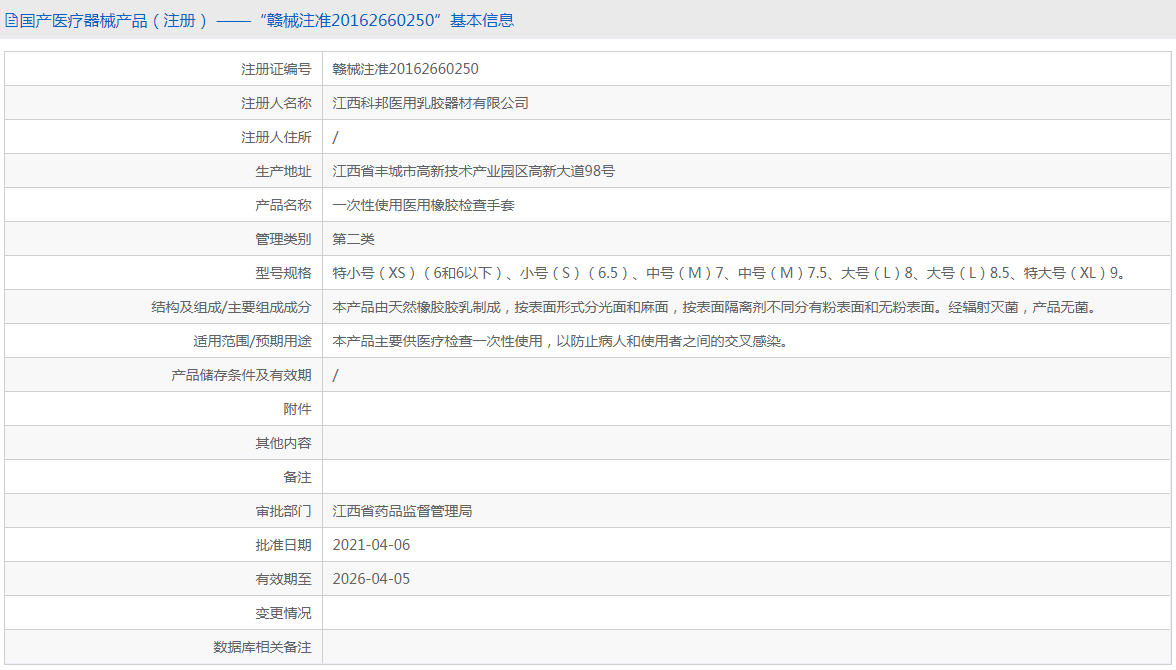Select the intended use text starting 本产品主要供医疗检查

pyautogui.click(x=560, y=341)
